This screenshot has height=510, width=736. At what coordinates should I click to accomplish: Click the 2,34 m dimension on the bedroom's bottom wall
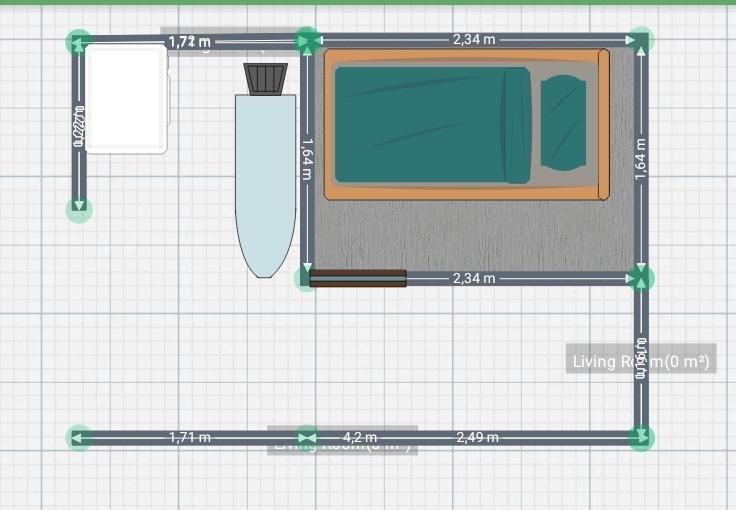473,278
